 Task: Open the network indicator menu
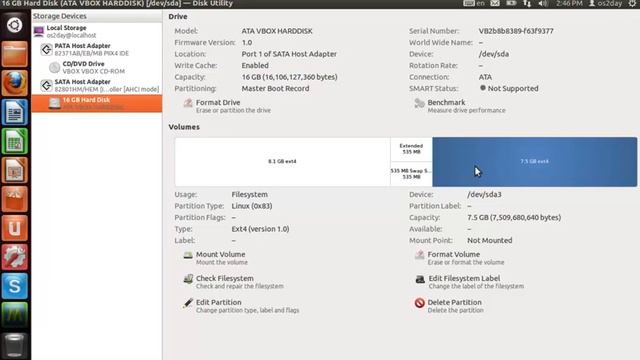527,4
